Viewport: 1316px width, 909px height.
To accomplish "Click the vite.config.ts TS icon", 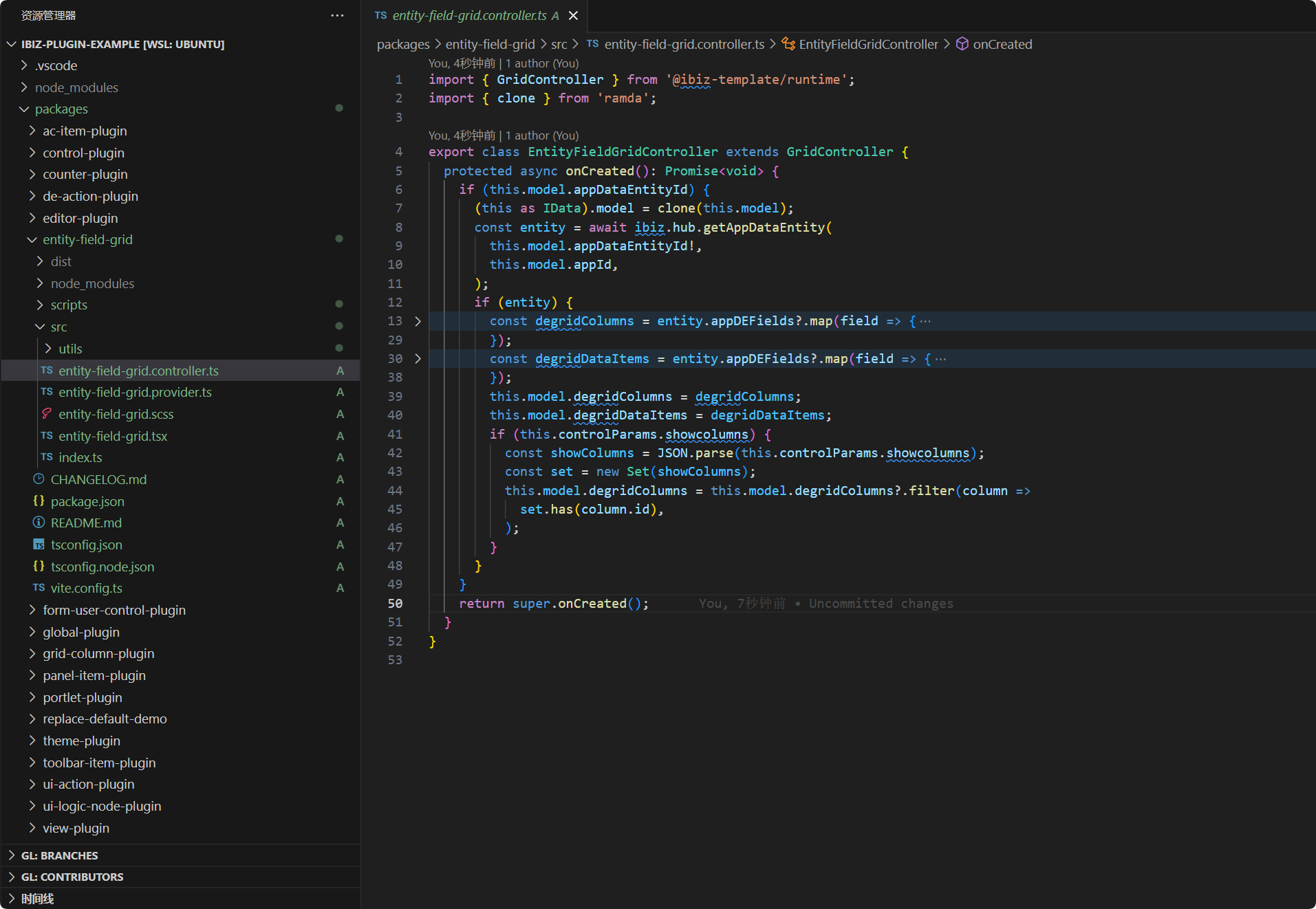I will 39,588.
